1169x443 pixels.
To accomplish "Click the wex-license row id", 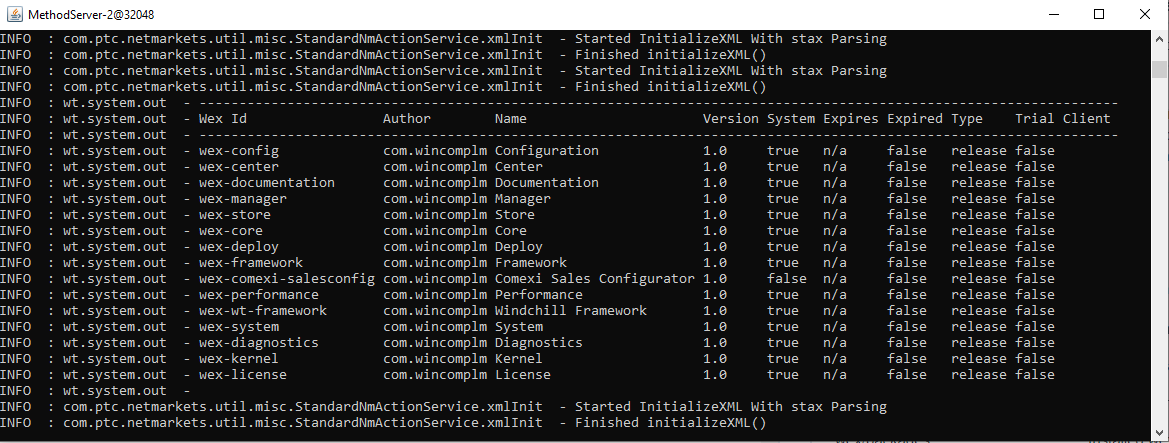I will pos(242,375).
